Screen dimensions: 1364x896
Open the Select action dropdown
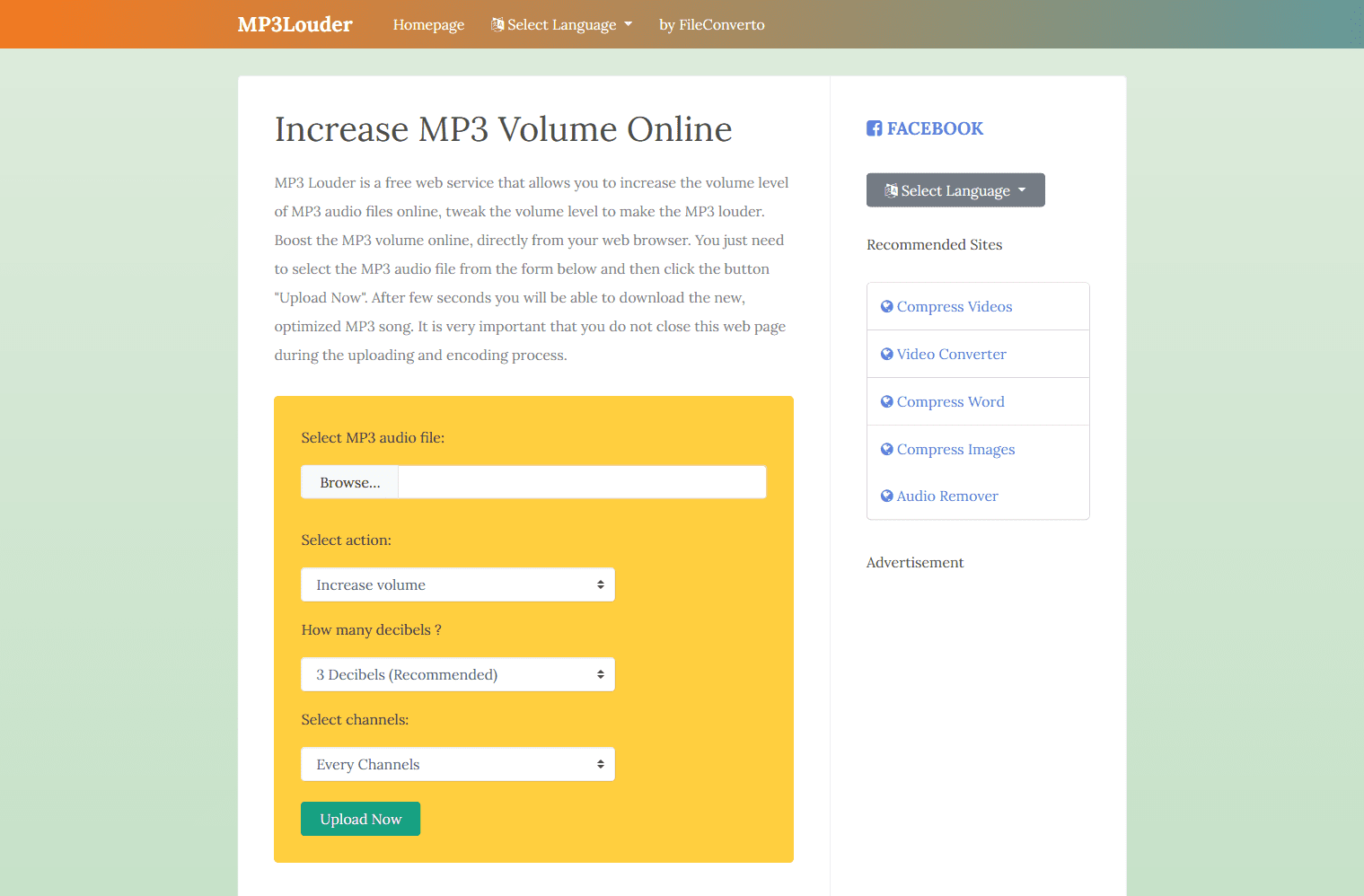coord(457,584)
